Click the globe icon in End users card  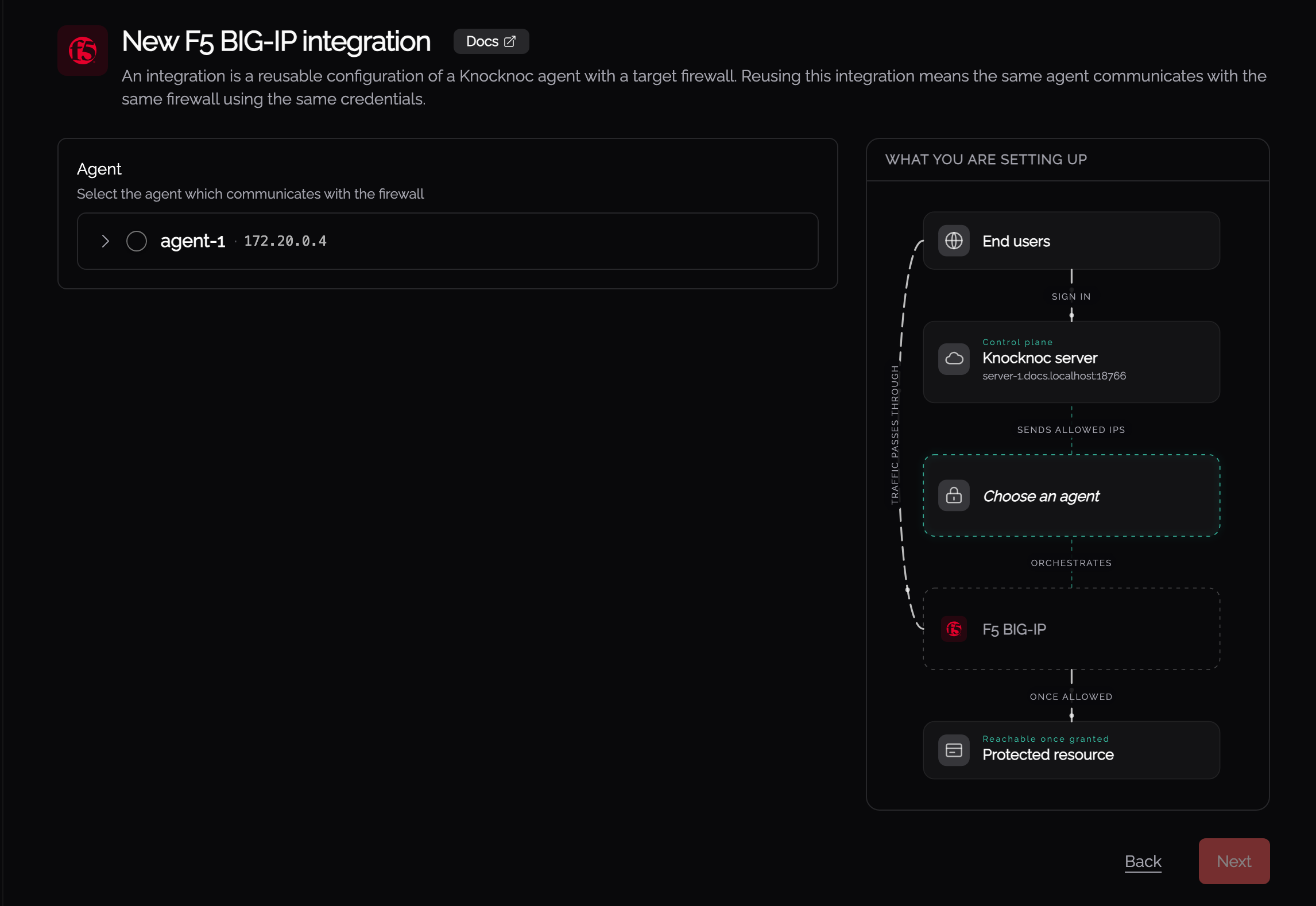tap(954, 241)
